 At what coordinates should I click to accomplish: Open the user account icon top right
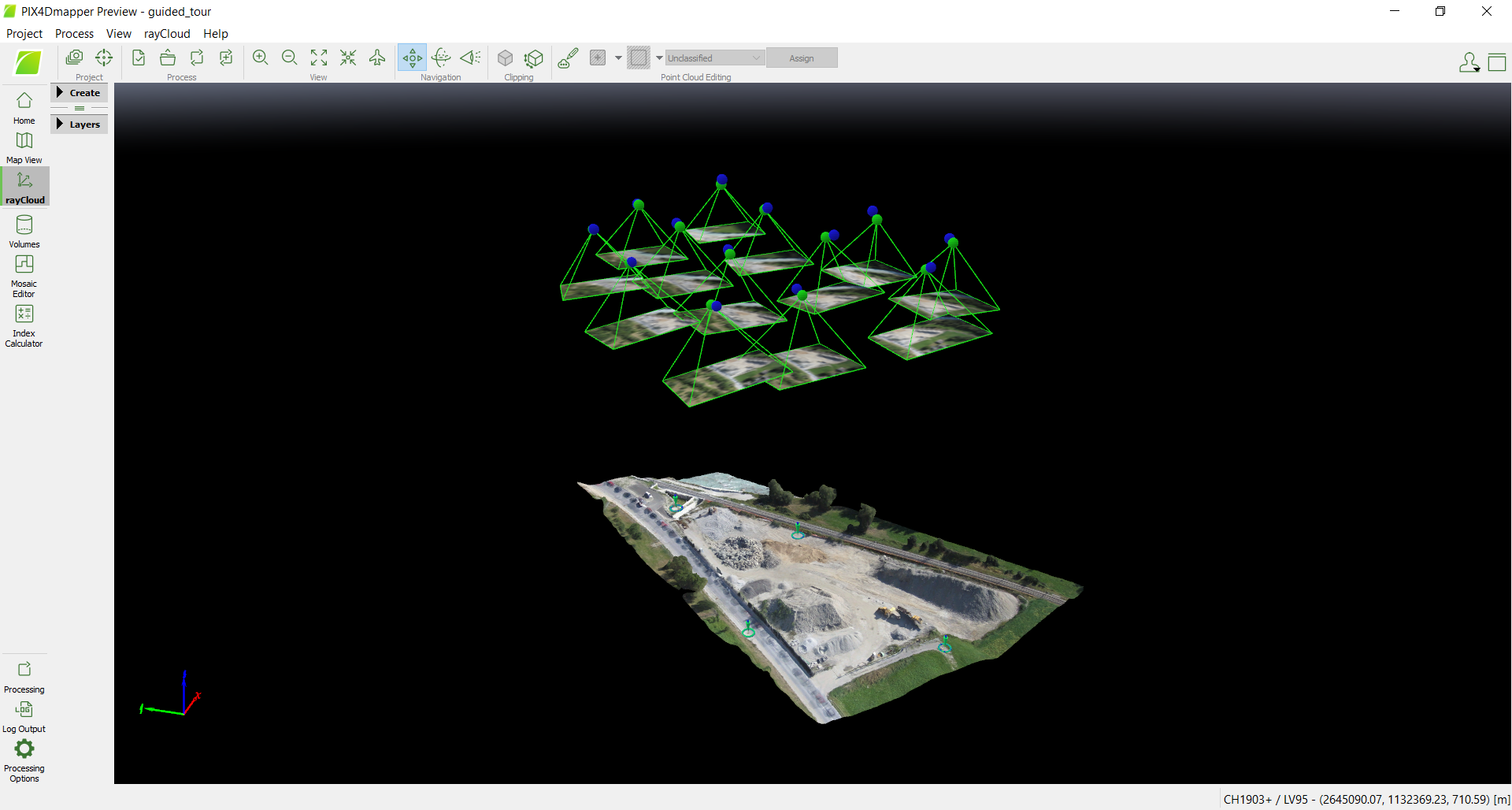(1469, 62)
